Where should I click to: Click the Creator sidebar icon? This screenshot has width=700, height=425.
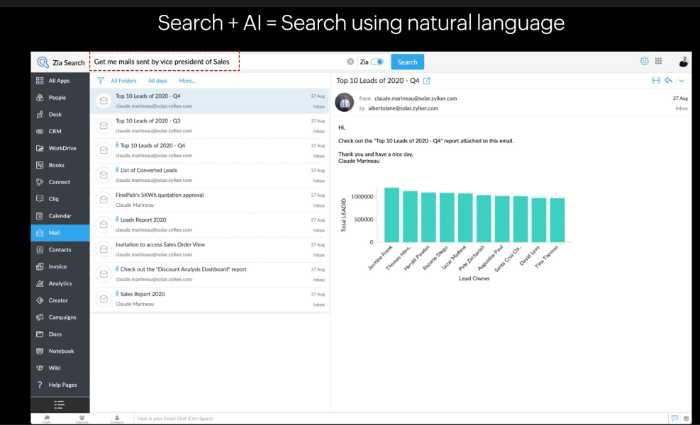pos(40,300)
